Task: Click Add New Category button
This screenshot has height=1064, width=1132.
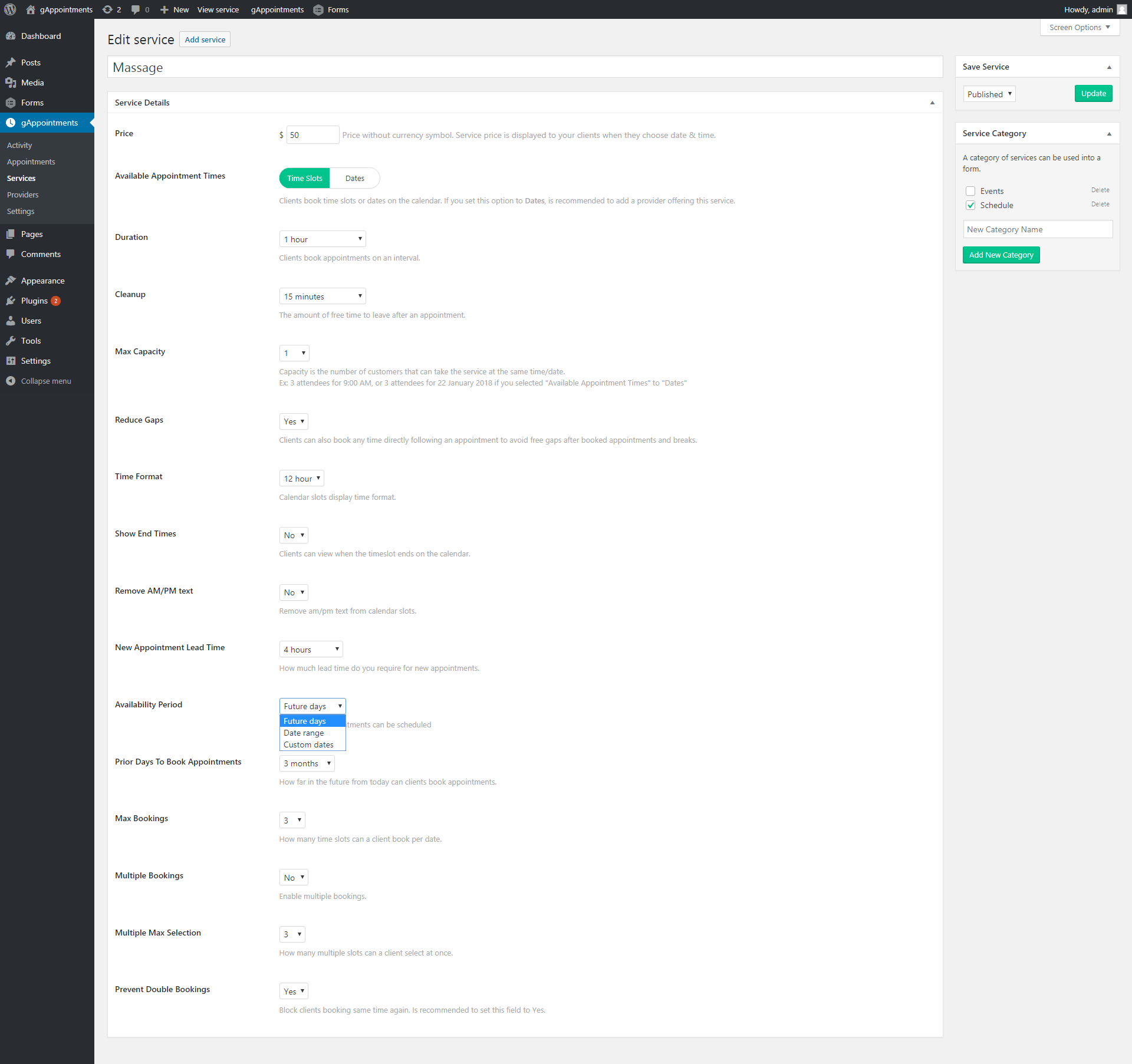Action: pyautogui.click(x=1001, y=255)
